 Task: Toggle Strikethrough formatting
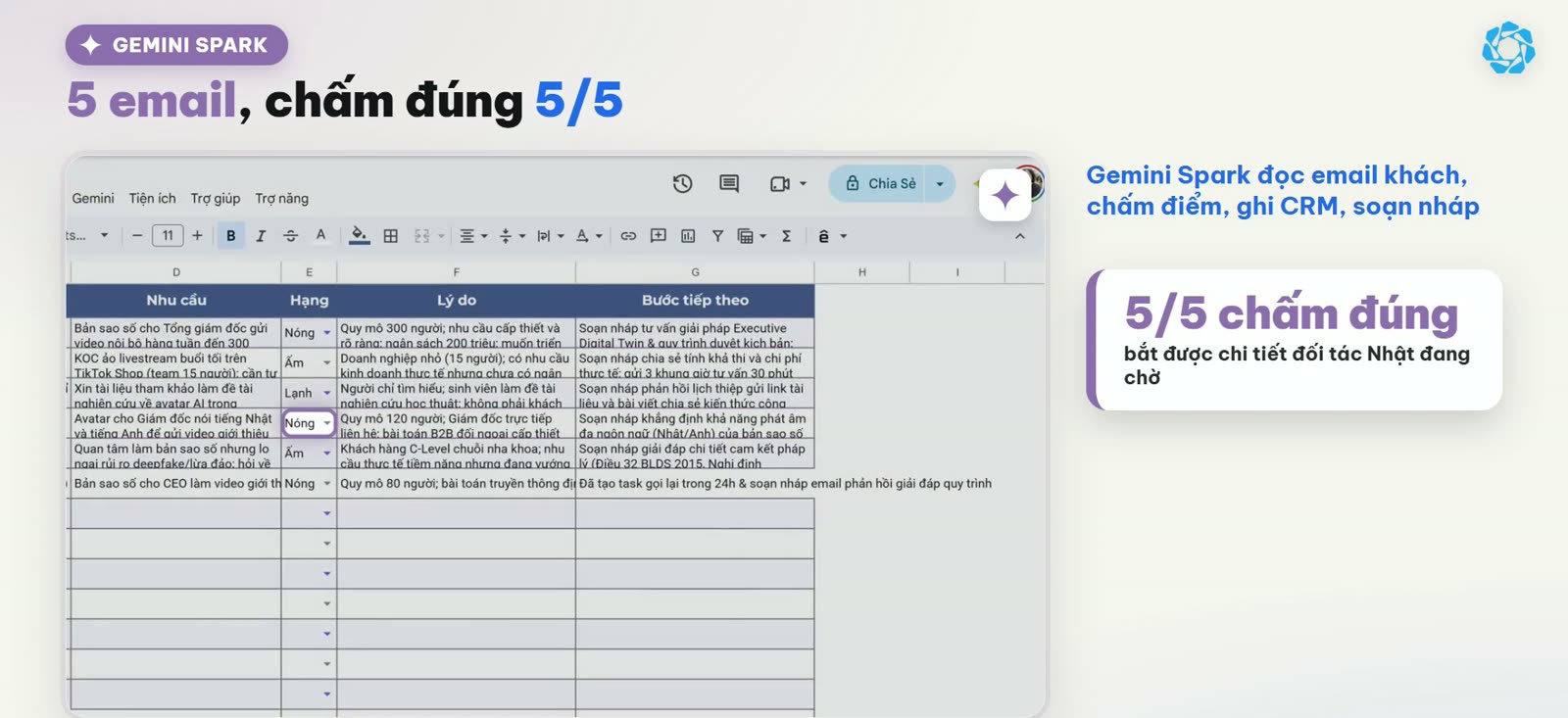pyautogui.click(x=290, y=236)
